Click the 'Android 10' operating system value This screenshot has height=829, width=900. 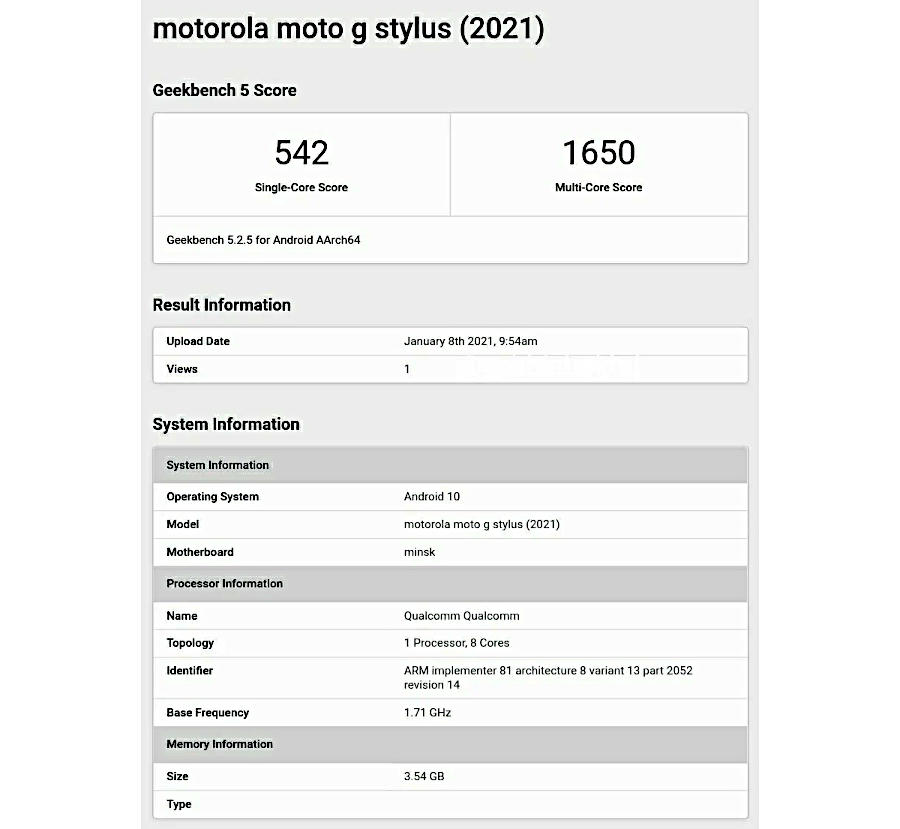431,496
